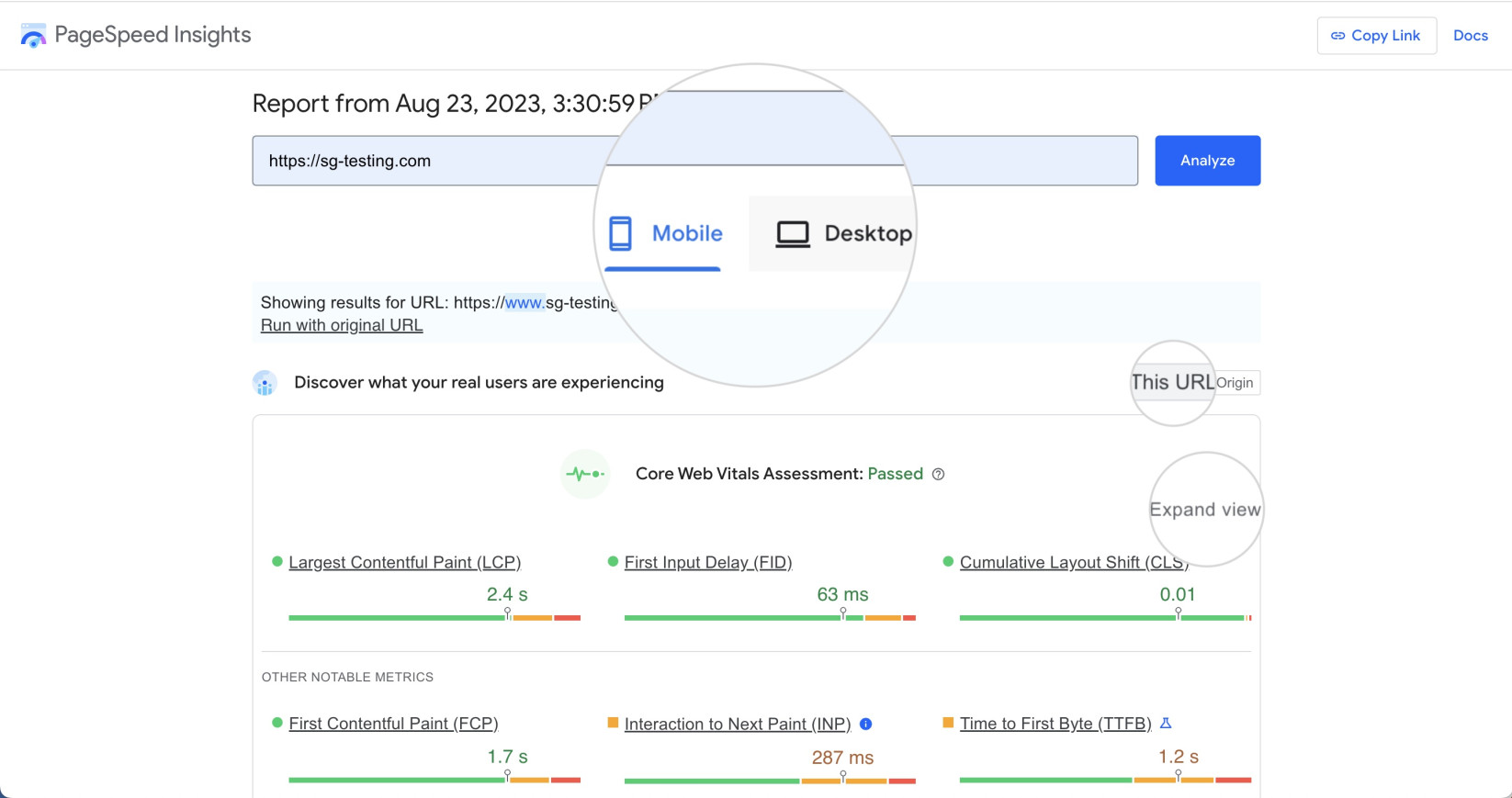Click the link icon in Copy Link button

coord(1337,36)
